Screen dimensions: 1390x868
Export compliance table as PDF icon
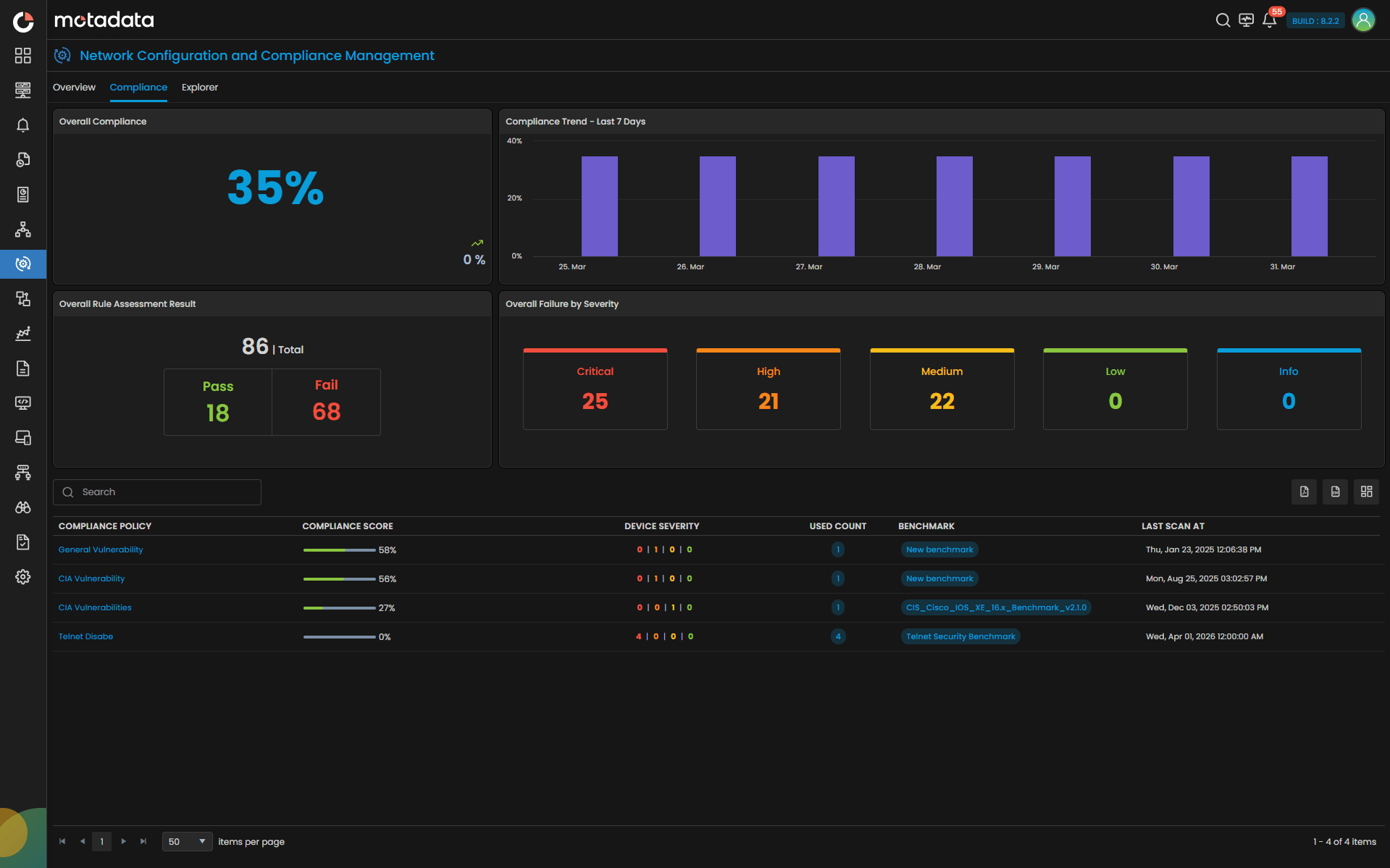(x=1304, y=492)
